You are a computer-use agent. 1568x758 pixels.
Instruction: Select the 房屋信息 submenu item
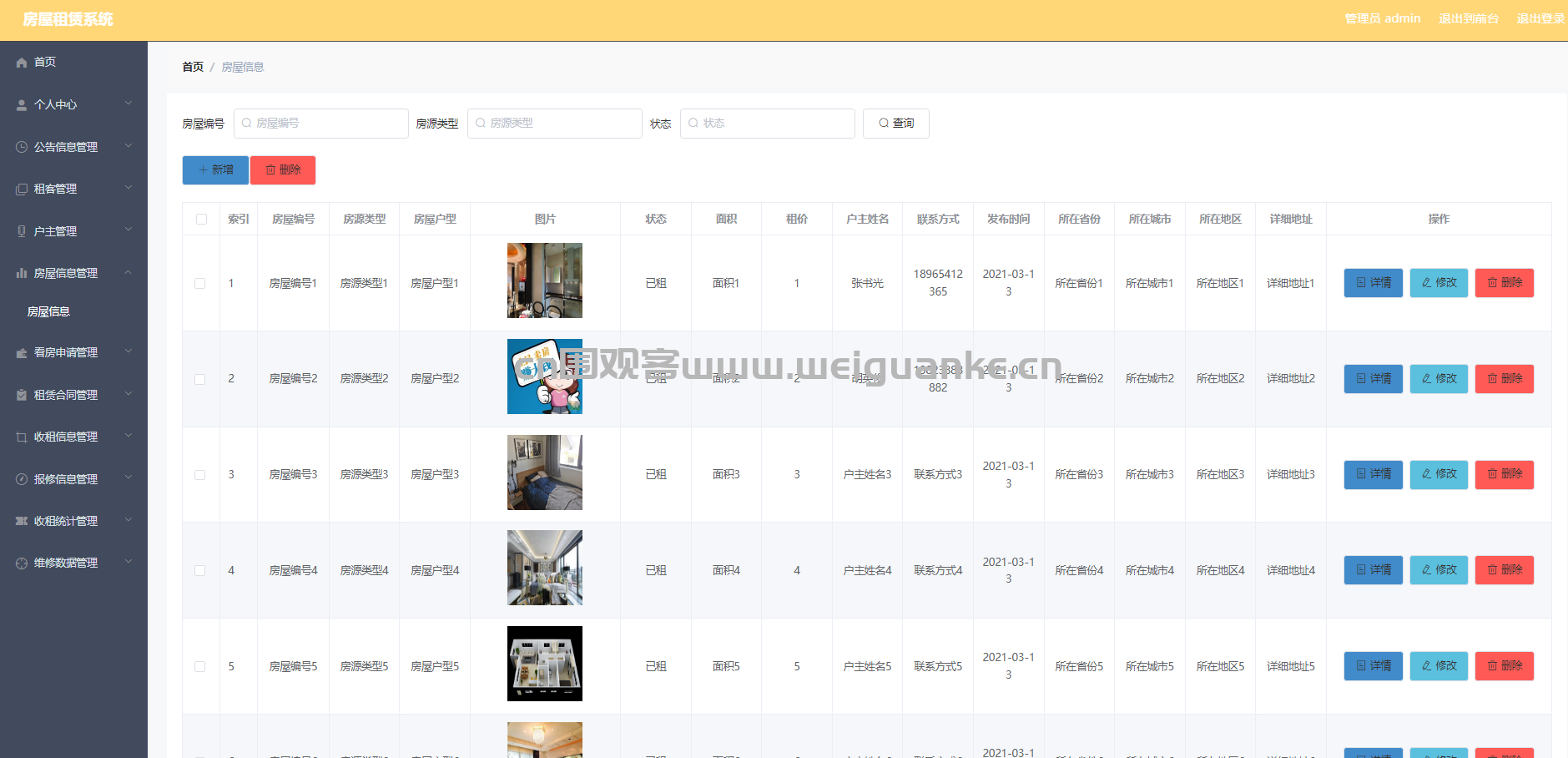click(x=73, y=311)
